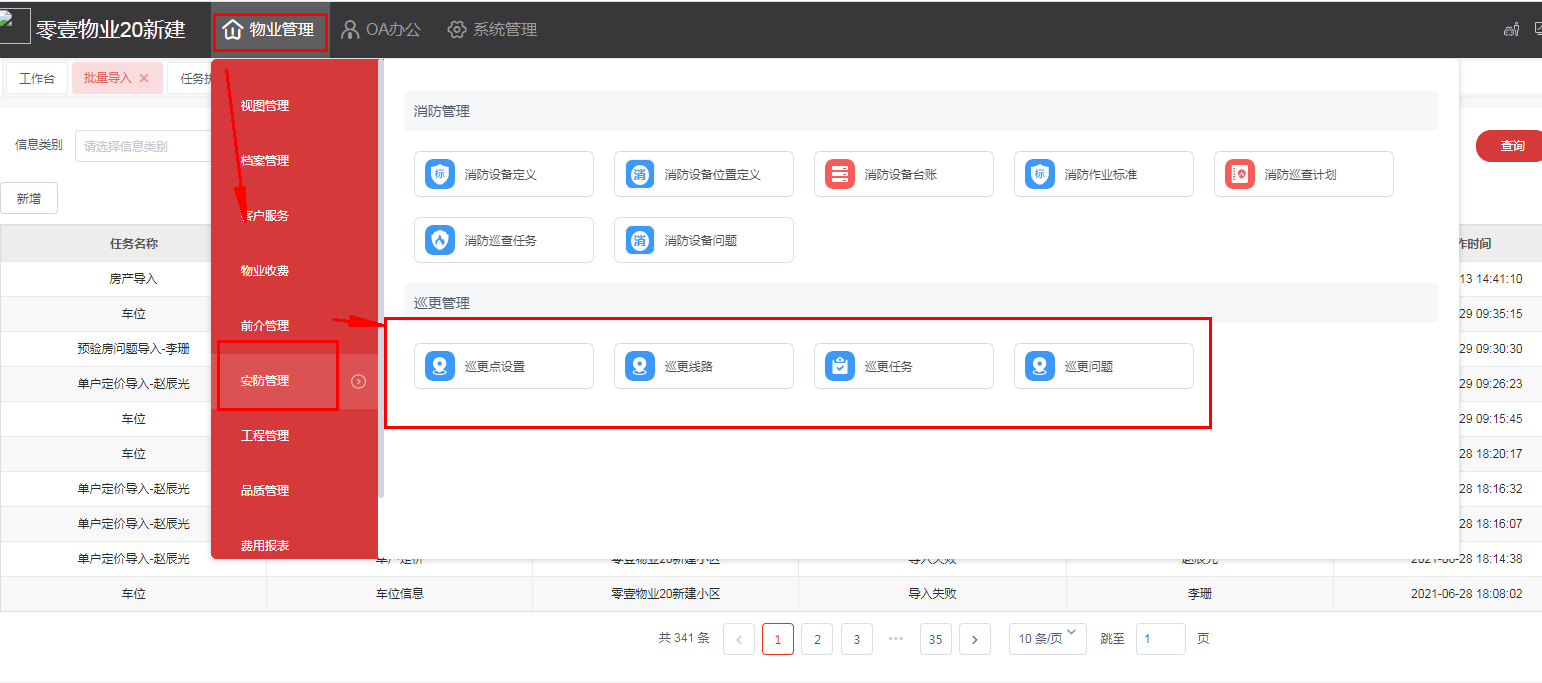Open the 系统管理 top navigation item

point(492,30)
